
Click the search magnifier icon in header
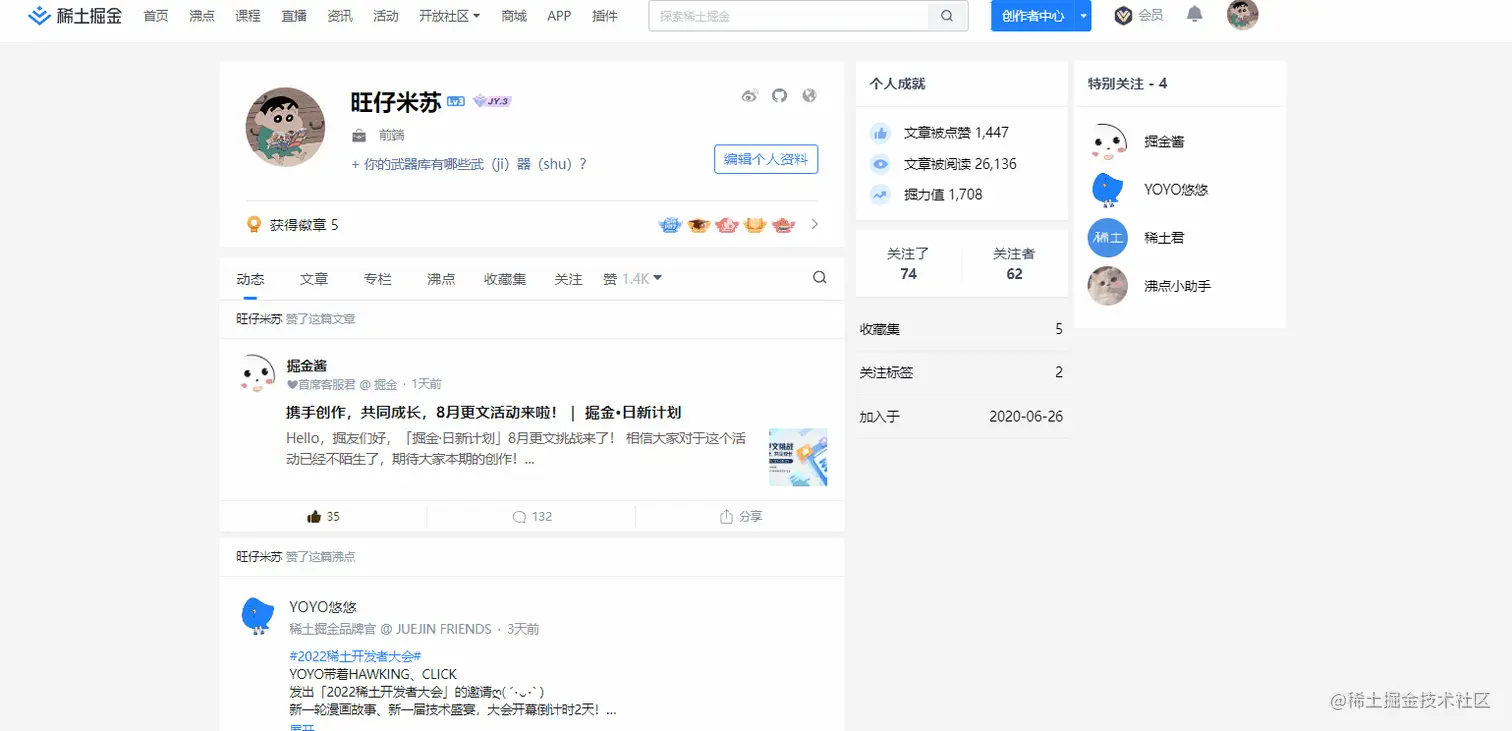[x=947, y=16]
